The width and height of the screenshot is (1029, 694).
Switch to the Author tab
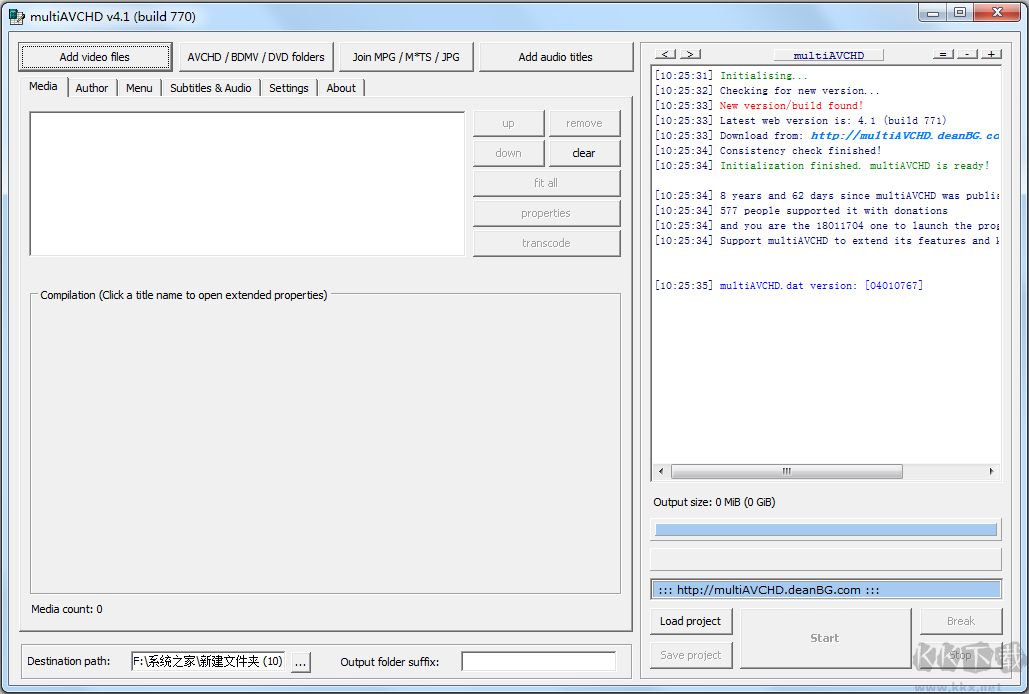(x=92, y=88)
